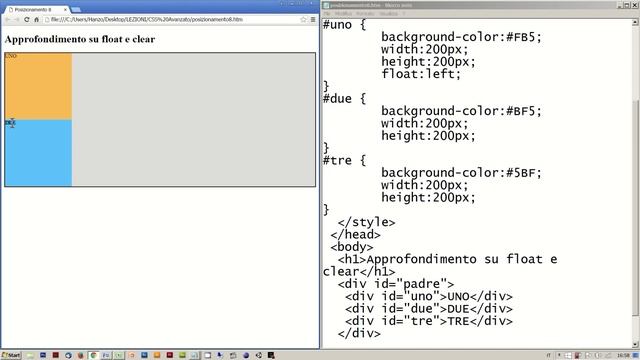
Task: Click the background-color:#5BF; line
Action: tap(461, 173)
